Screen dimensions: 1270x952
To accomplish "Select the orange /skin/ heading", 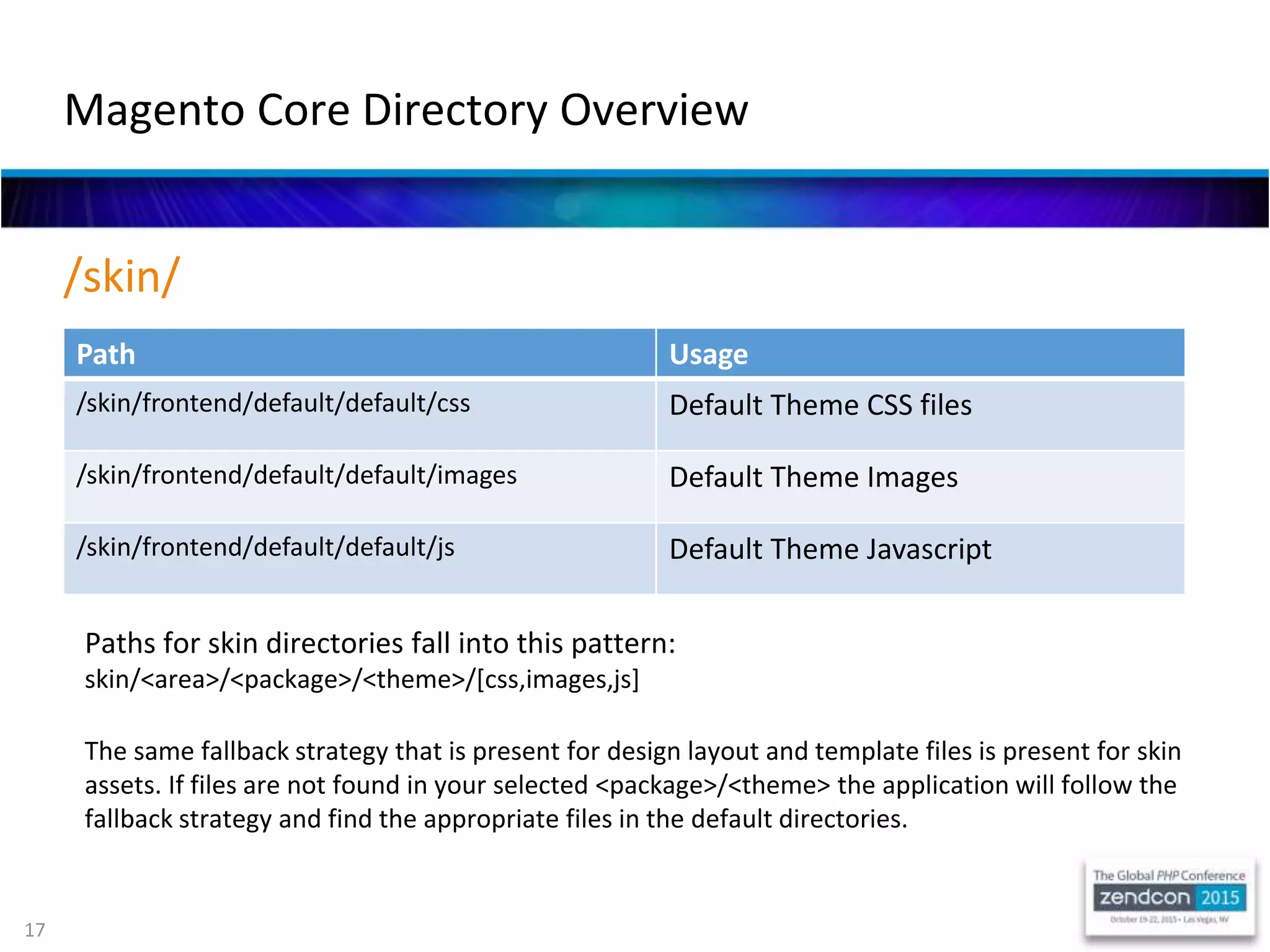I will [x=122, y=276].
